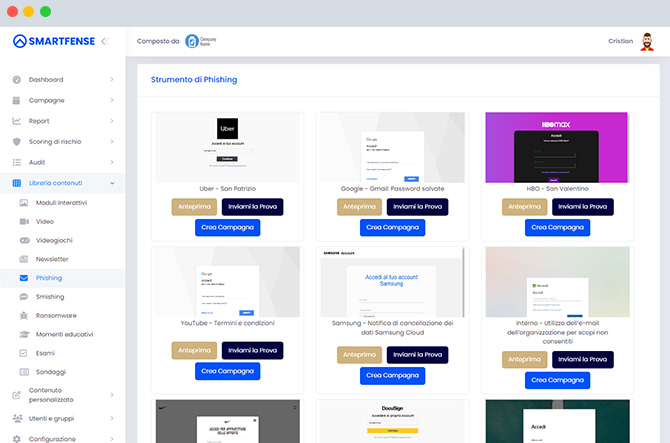Expand the Campagne menu chevron

point(112,100)
